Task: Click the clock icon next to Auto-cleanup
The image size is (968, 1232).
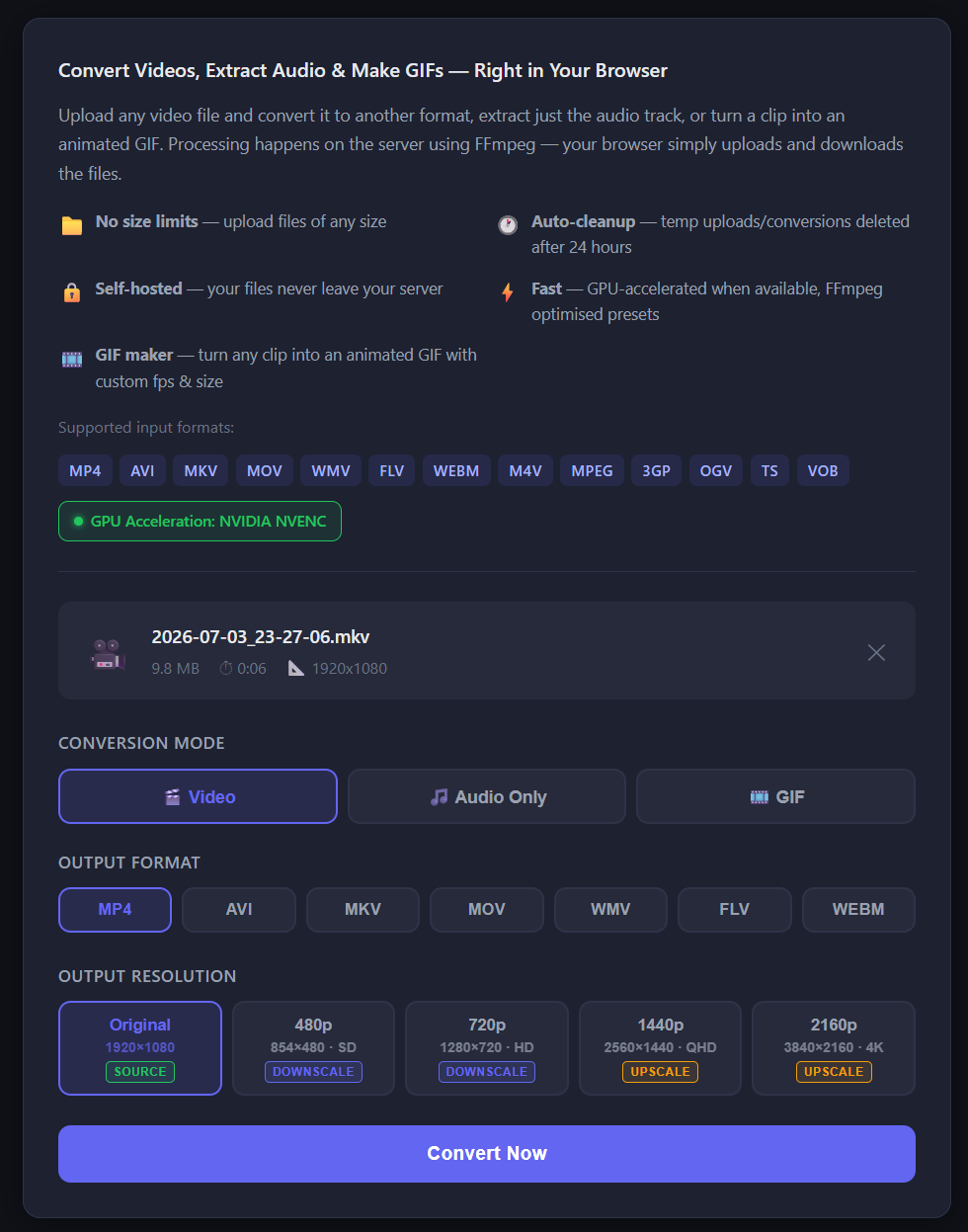Action: (508, 224)
